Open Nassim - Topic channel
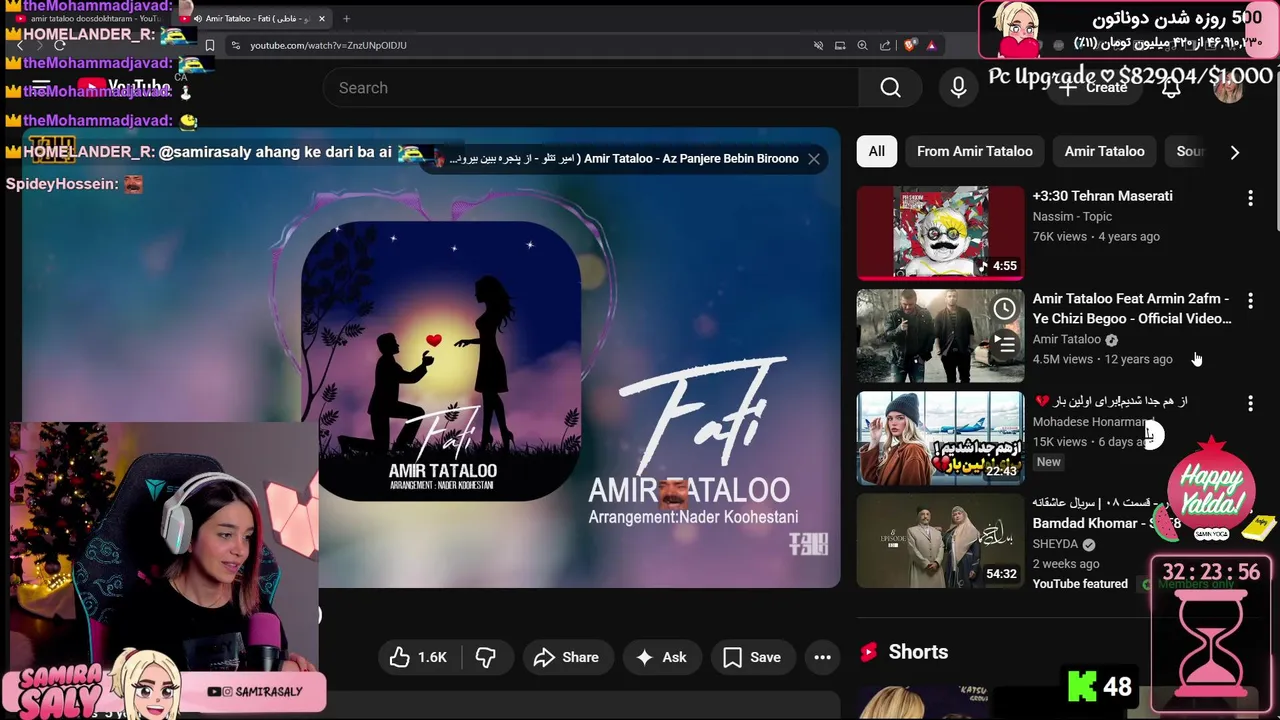 (x=1072, y=216)
